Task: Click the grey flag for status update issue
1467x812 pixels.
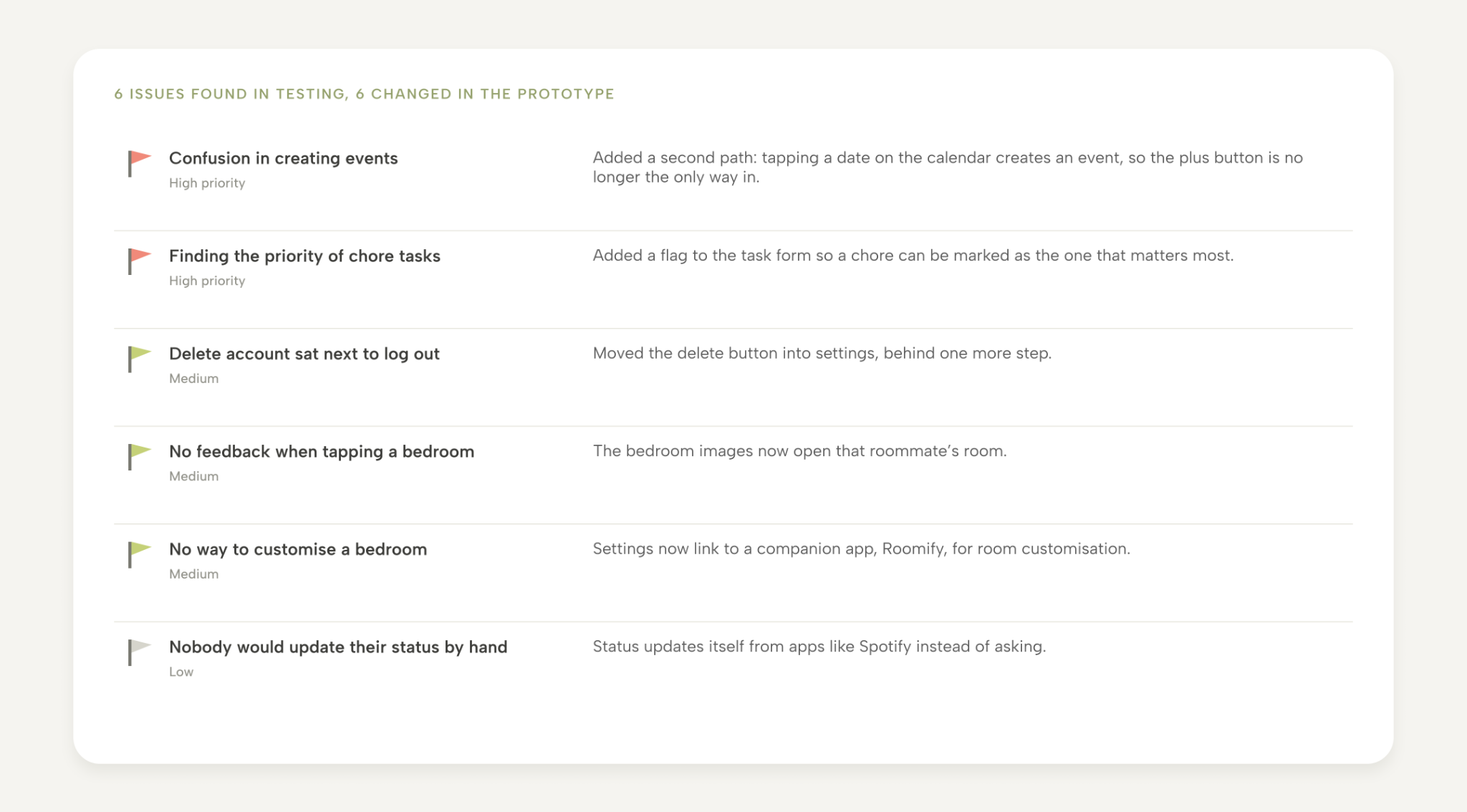Action: tap(140, 652)
